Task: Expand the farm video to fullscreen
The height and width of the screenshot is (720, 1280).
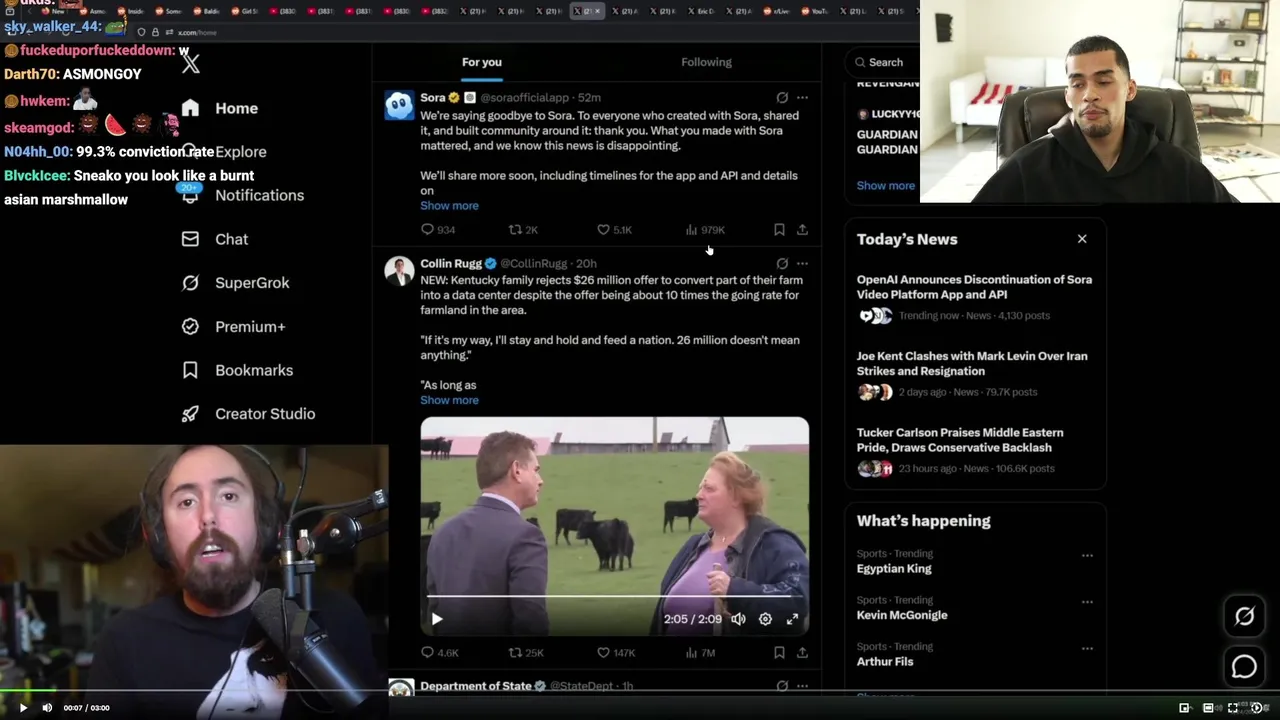Action: (792, 619)
